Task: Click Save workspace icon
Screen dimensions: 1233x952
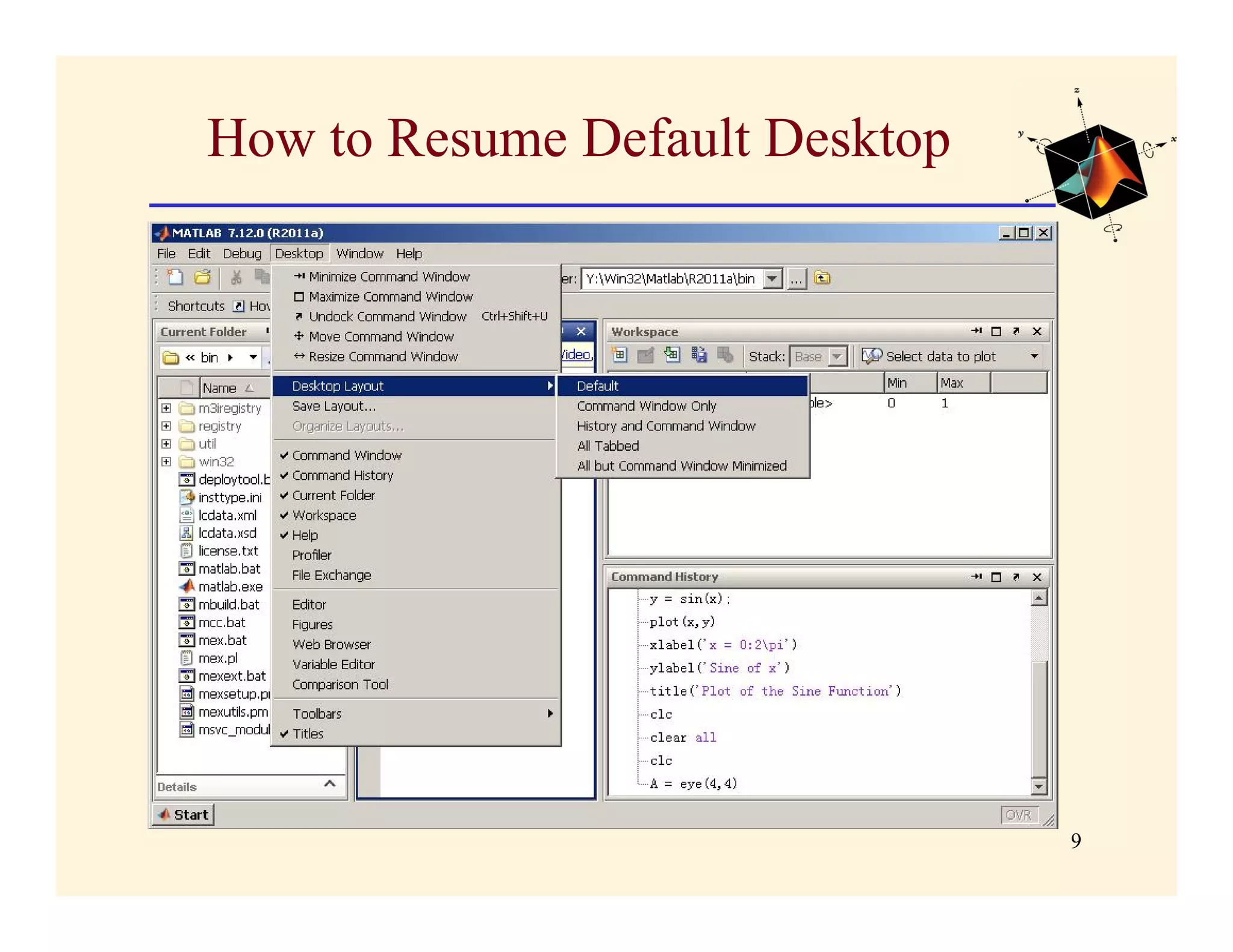Action: 698,356
